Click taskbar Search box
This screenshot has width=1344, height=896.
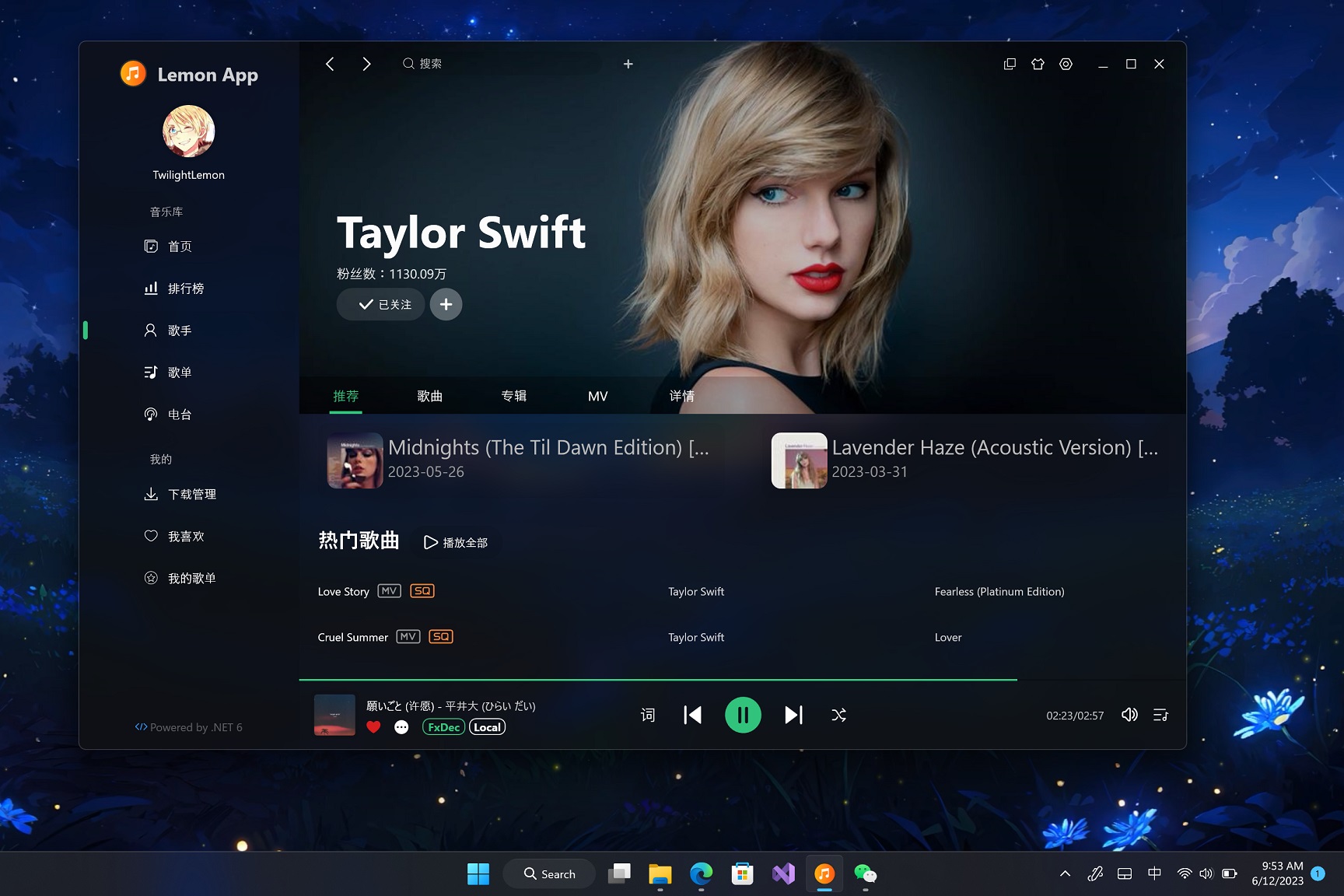pos(549,874)
